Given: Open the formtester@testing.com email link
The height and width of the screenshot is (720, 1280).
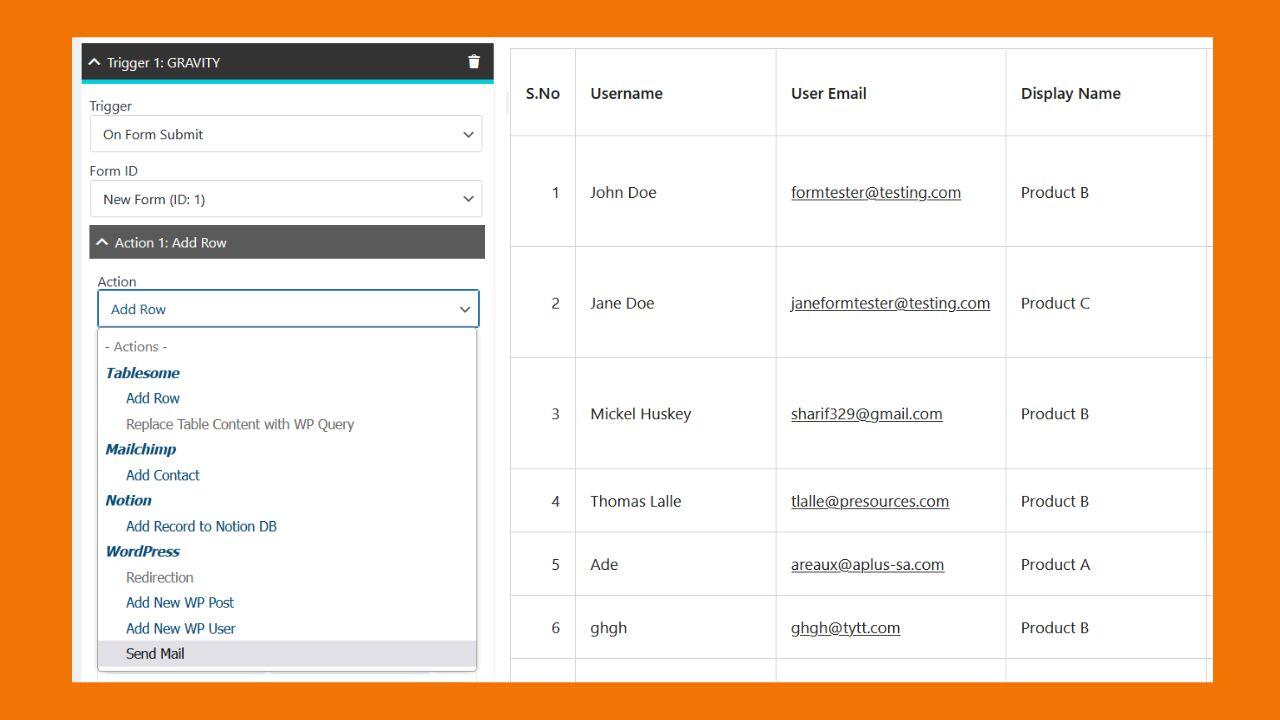Looking at the screenshot, I should (876, 192).
